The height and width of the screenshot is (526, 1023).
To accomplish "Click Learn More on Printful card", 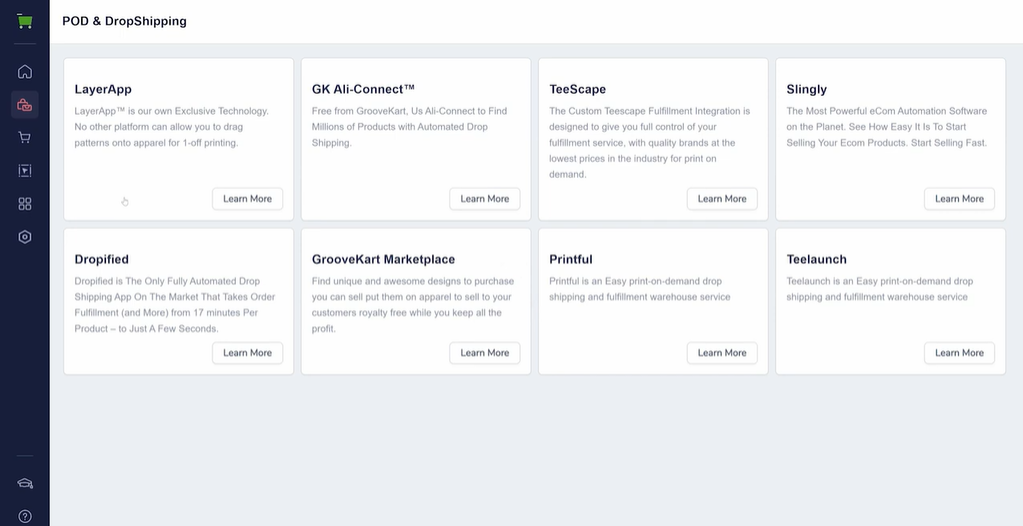I will pos(722,353).
